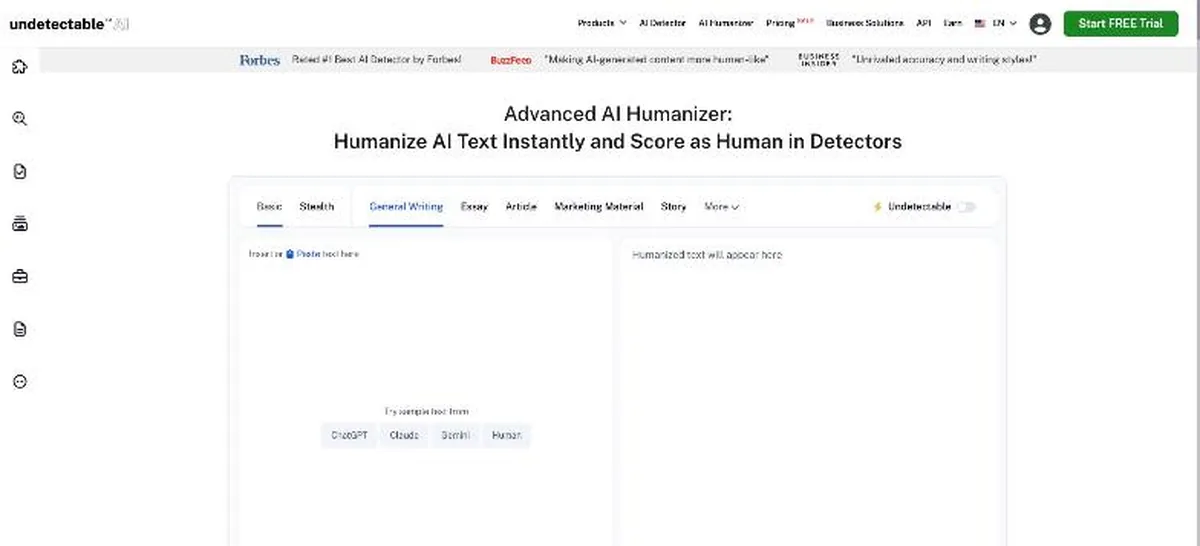
Task: Click the round ellipsis sidebar icon
Action: [x=19, y=381]
